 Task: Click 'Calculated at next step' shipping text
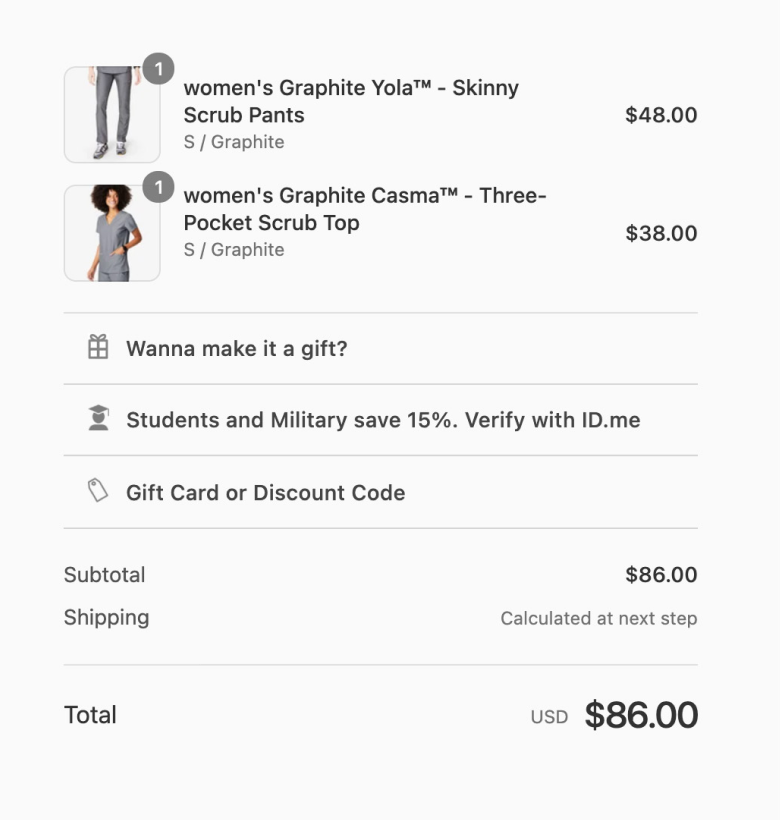pos(598,618)
